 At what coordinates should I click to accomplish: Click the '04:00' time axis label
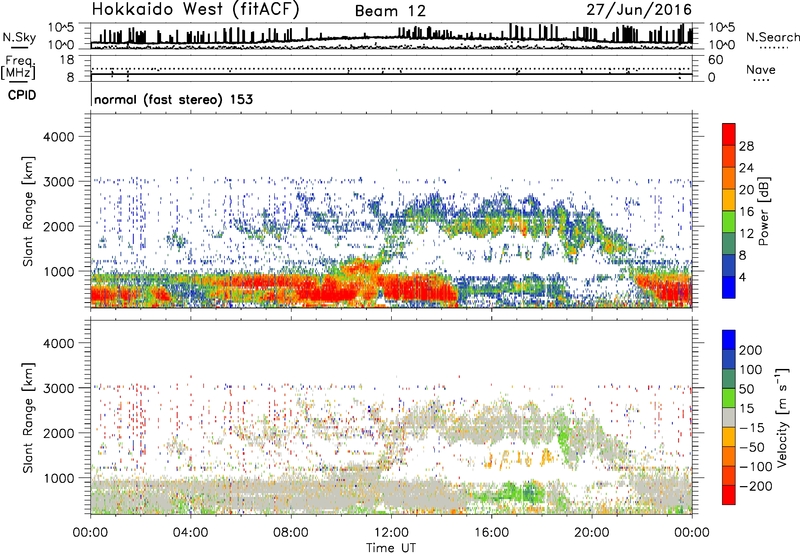(x=190, y=533)
